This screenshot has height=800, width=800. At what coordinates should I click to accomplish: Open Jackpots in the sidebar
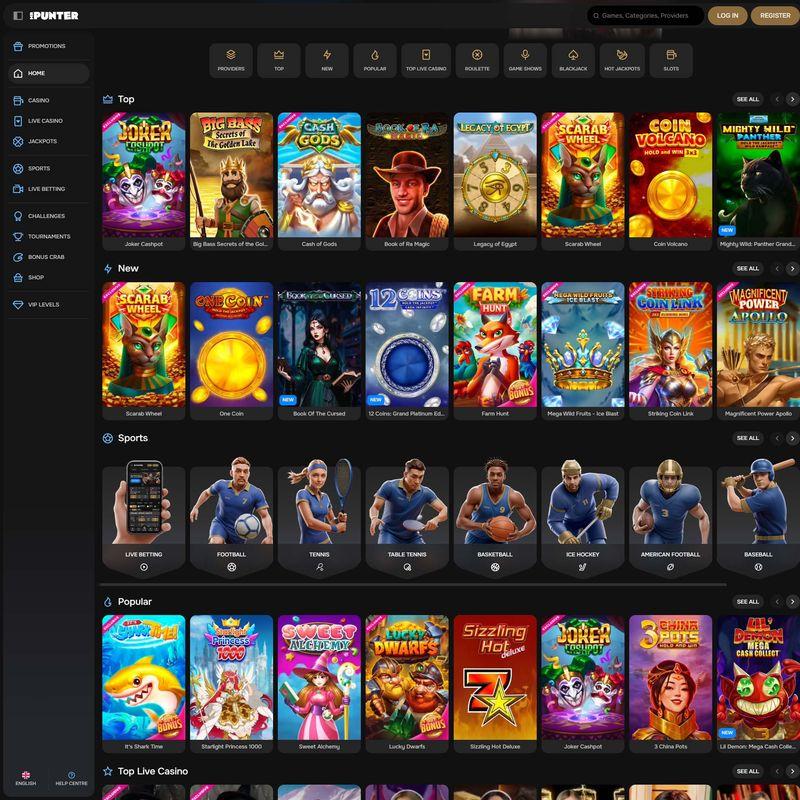pos(47,141)
